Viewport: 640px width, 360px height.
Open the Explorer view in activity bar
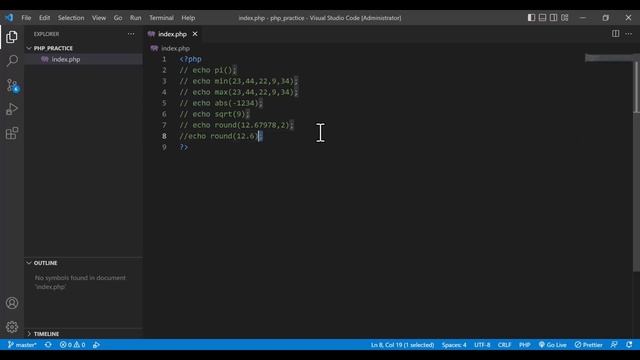[x=12, y=37]
